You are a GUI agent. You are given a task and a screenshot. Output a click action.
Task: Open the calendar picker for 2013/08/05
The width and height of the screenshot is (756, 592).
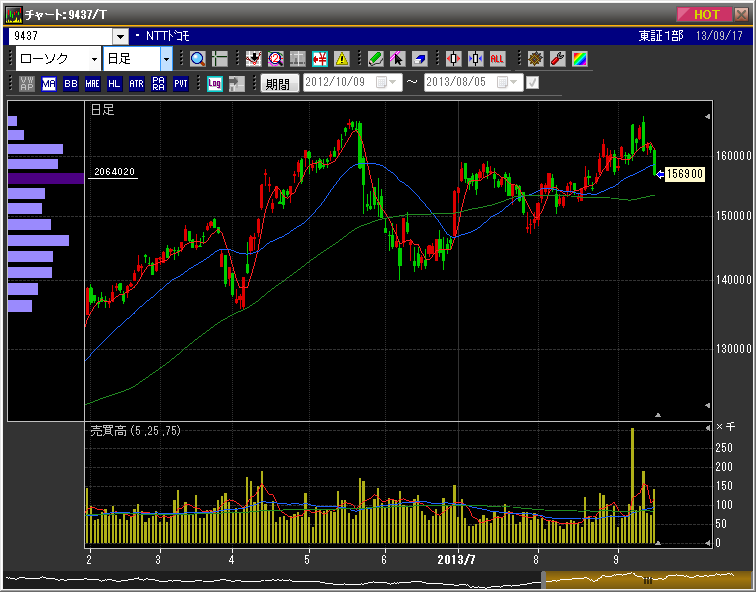(505, 83)
